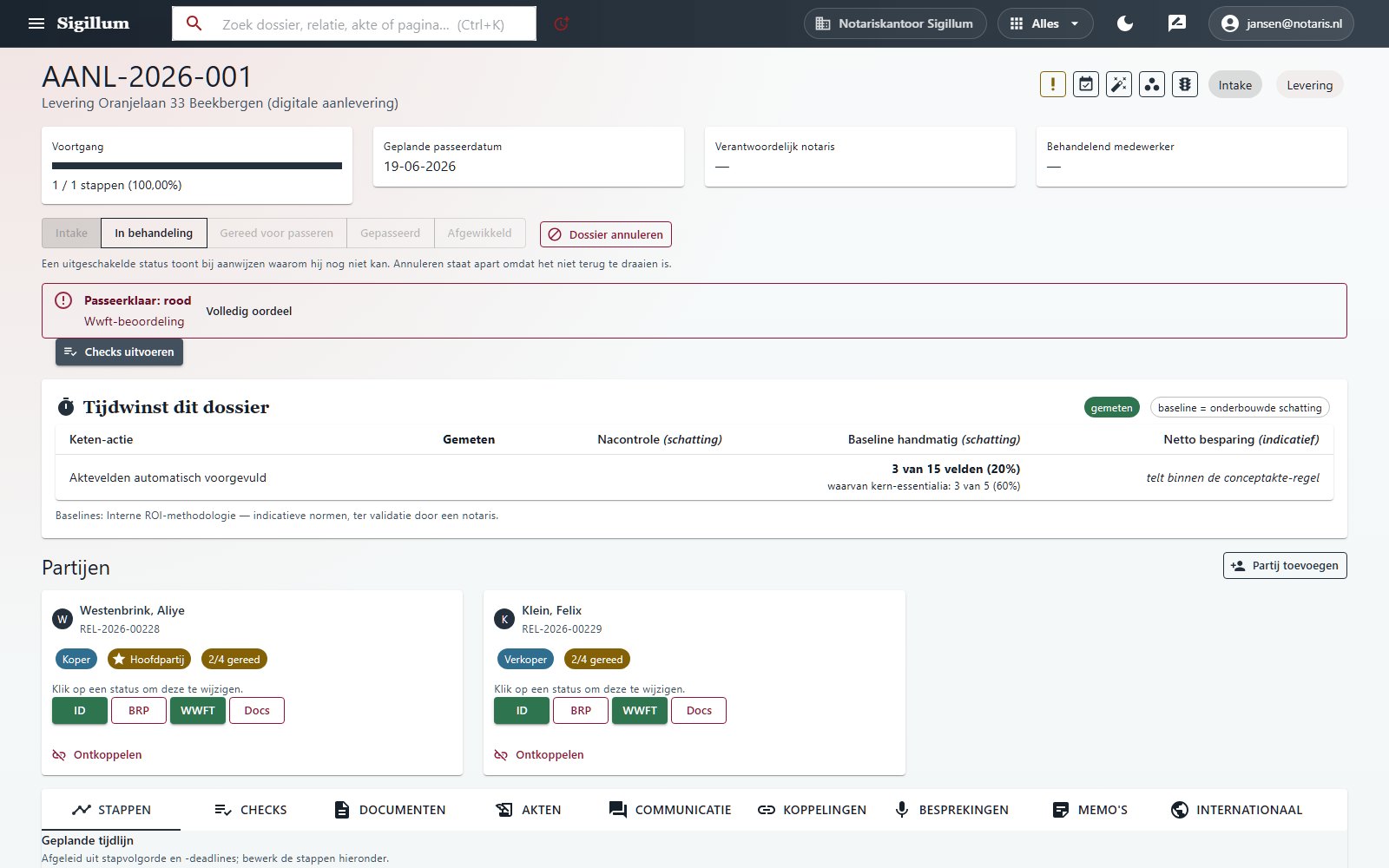
Task: Set dossier status to In behandeling
Action: (x=154, y=233)
